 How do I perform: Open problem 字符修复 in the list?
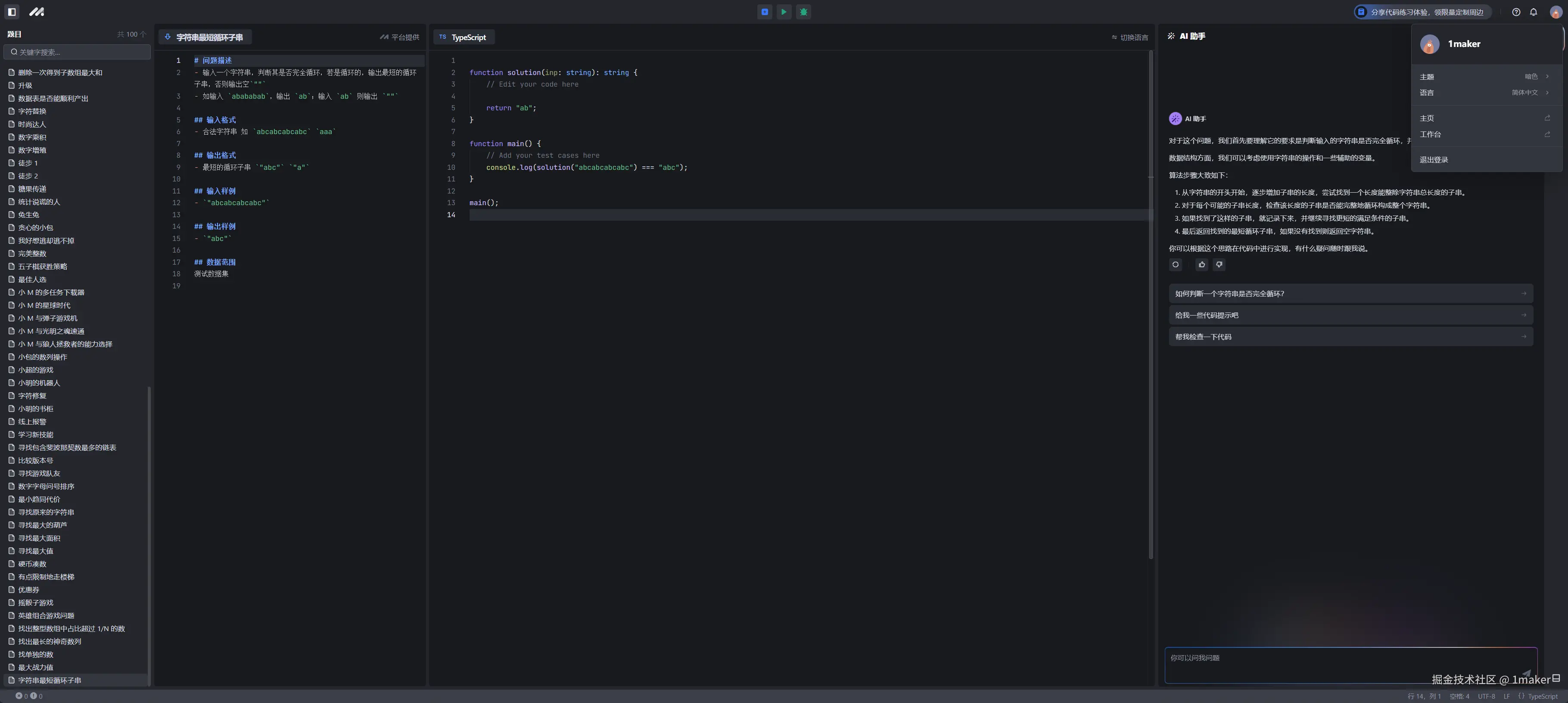[32, 396]
